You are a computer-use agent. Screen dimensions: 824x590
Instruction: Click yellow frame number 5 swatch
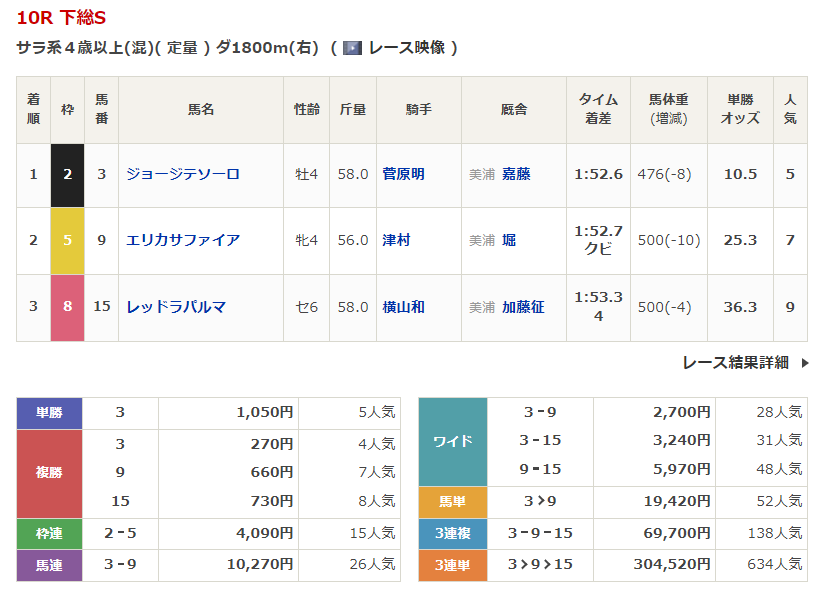pyautogui.click(x=68, y=240)
